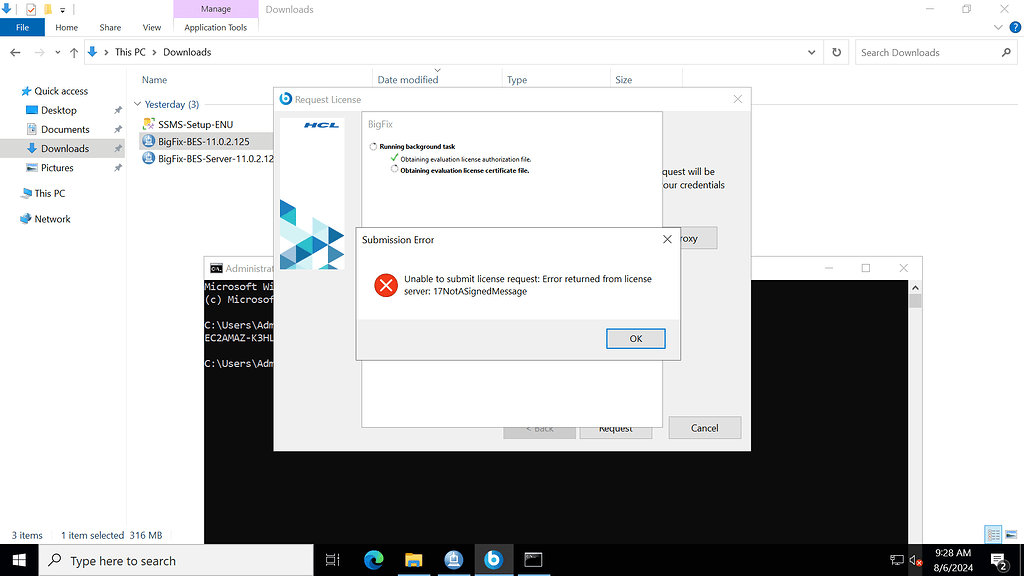Click the BigFix icon in the taskbar

493,560
